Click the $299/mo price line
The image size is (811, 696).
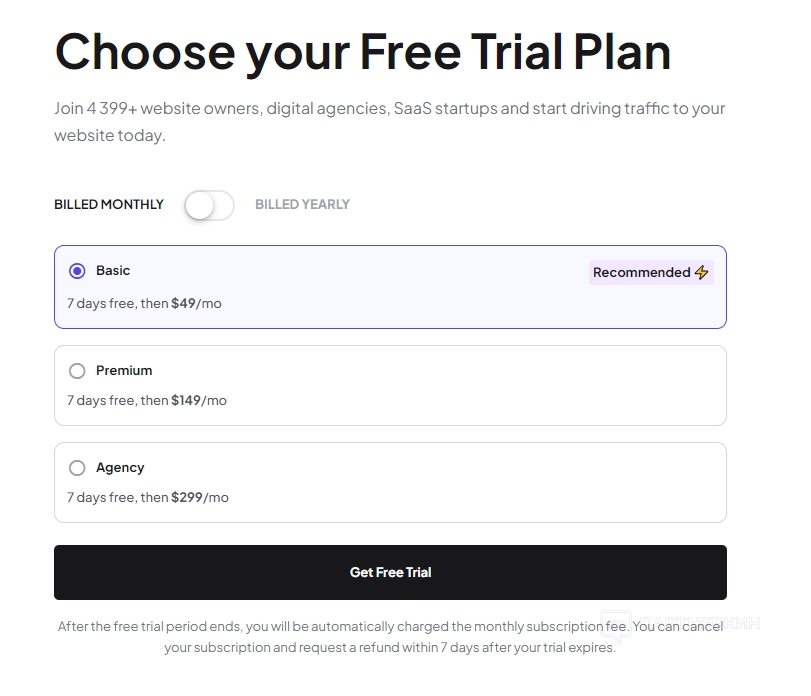(148, 497)
